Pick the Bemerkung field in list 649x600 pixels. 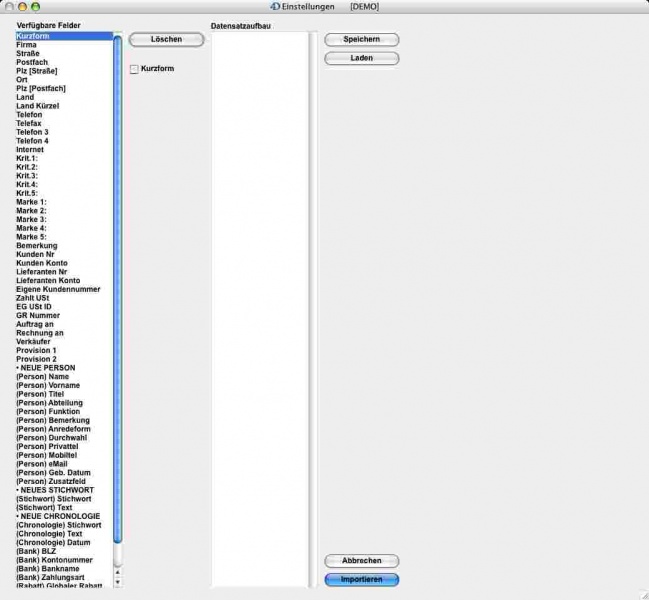tap(37, 246)
